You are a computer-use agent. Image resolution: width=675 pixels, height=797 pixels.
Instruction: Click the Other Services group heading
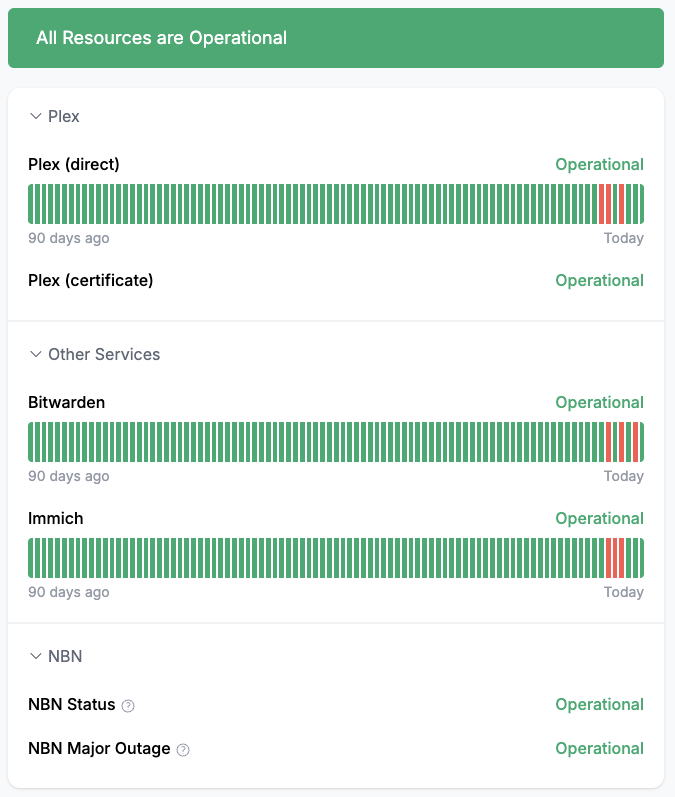104,355
